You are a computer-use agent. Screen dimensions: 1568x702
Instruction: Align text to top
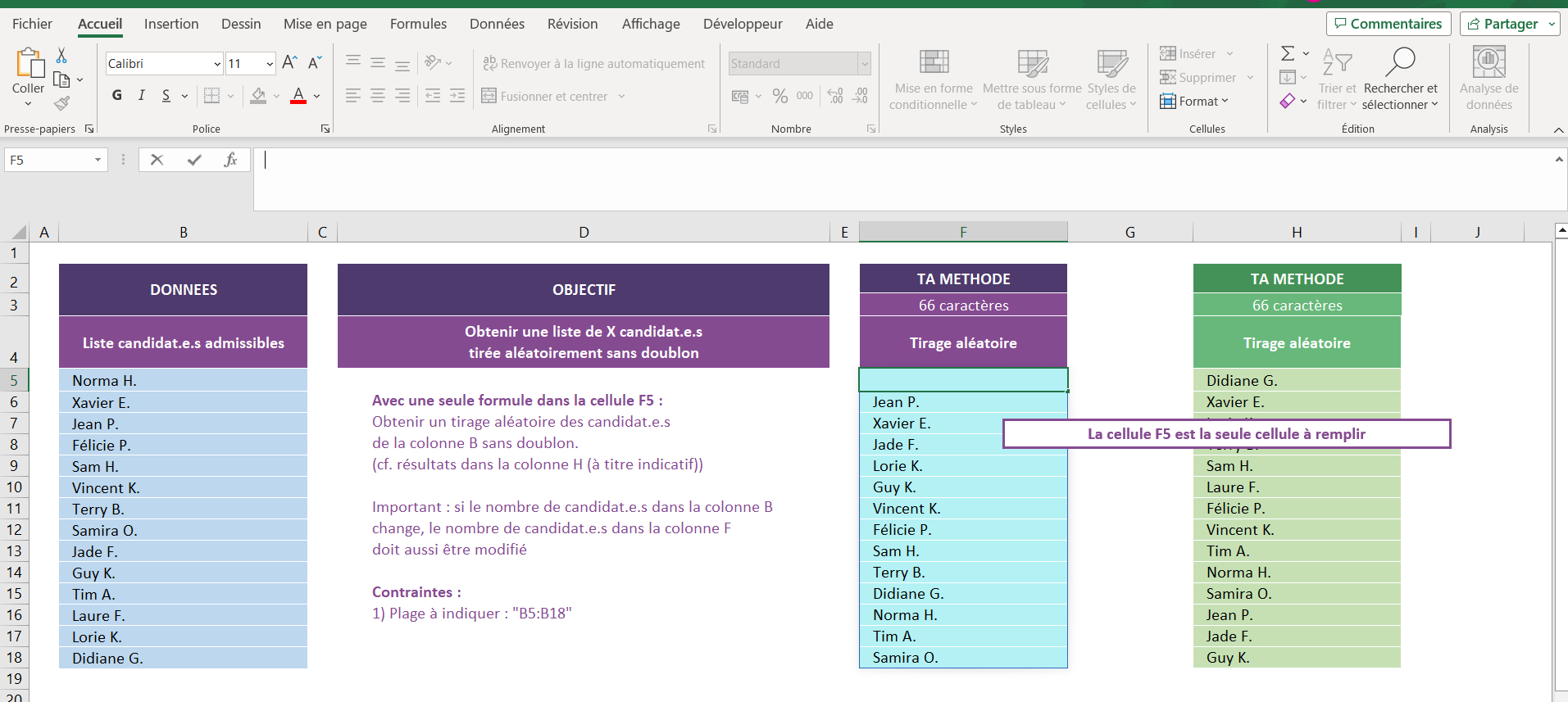pos(353,61)
